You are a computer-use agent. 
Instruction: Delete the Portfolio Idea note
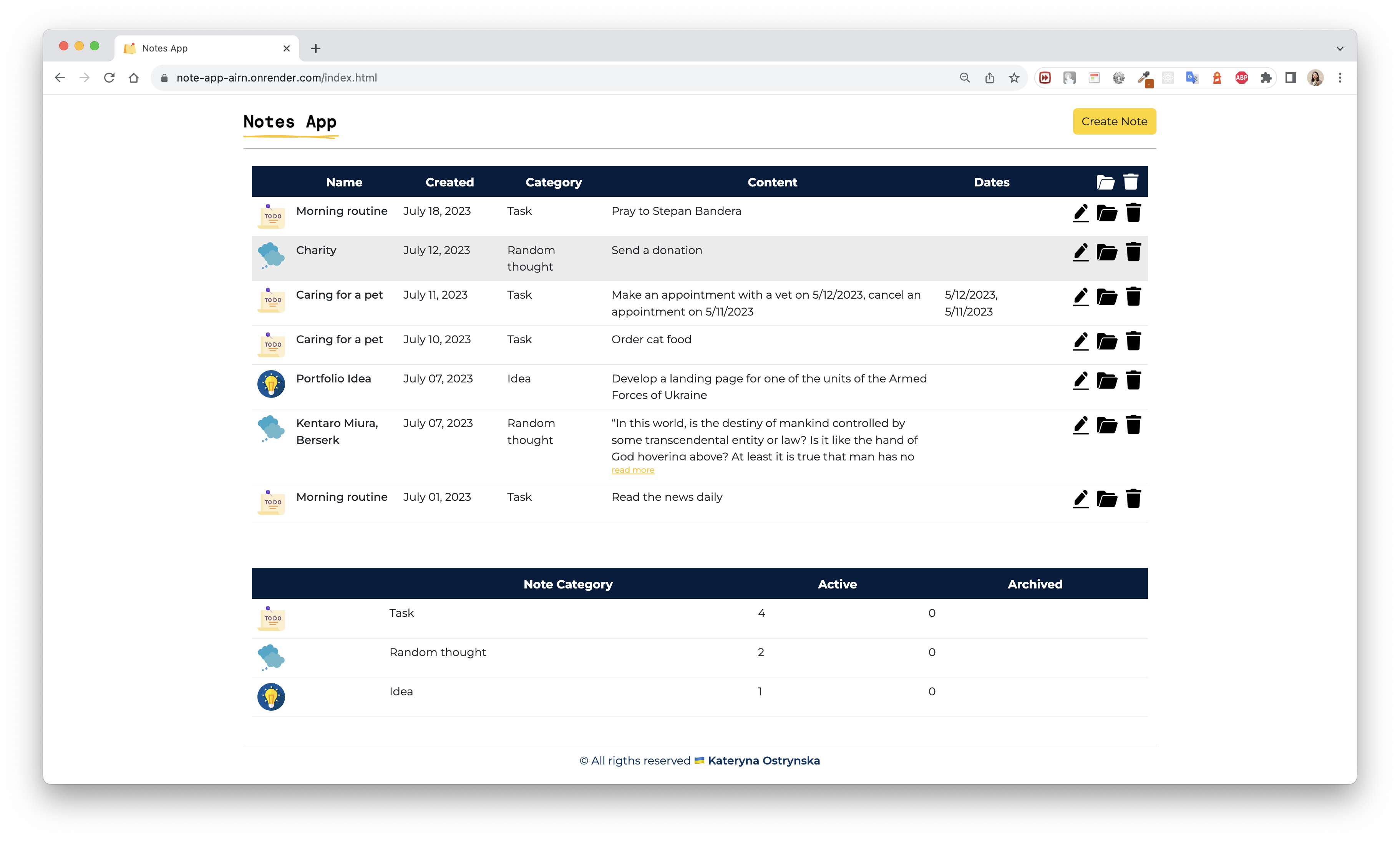pyautogui.click(x=1133, y=380)
